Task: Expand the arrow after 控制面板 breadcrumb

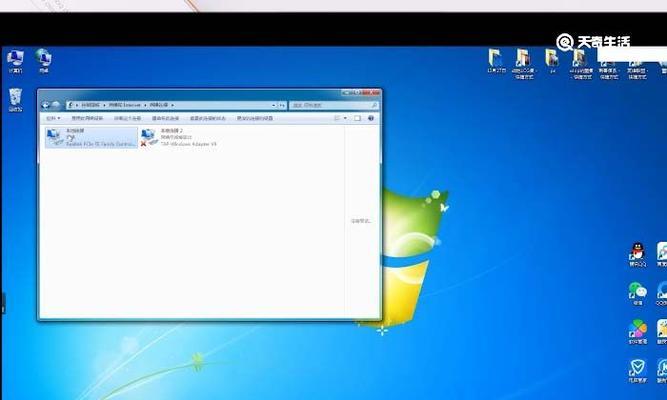Action: [104, 105]
